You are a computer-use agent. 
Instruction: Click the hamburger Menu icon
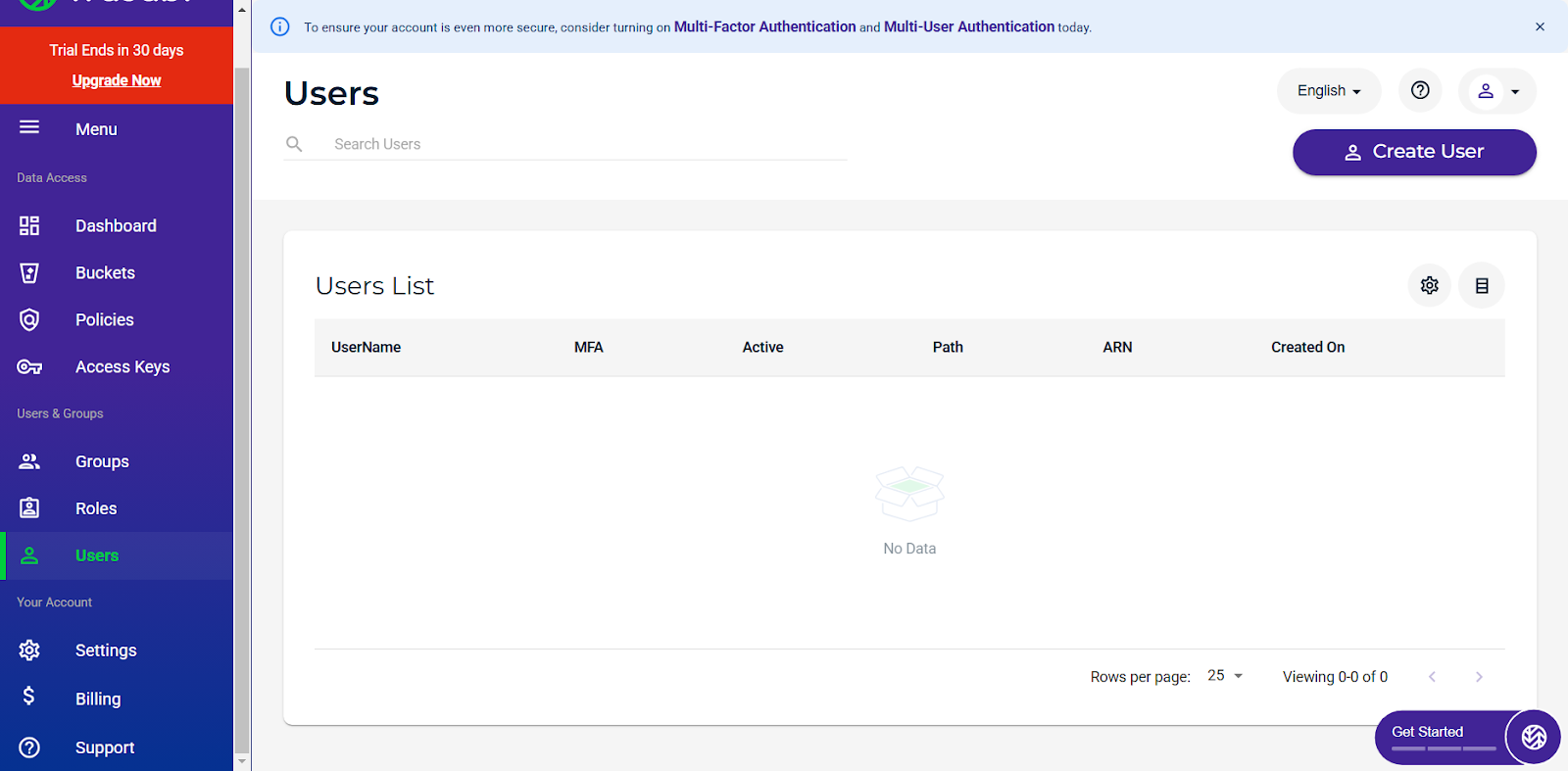click(x=29, y=127)
